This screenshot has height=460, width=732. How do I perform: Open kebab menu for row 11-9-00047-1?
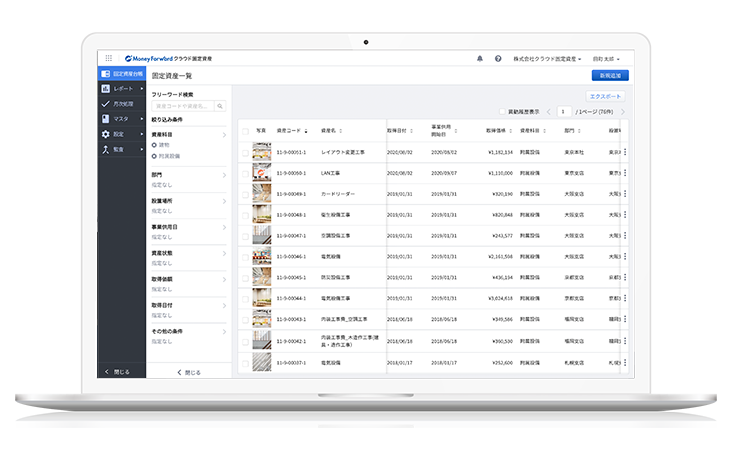point(625,236)
